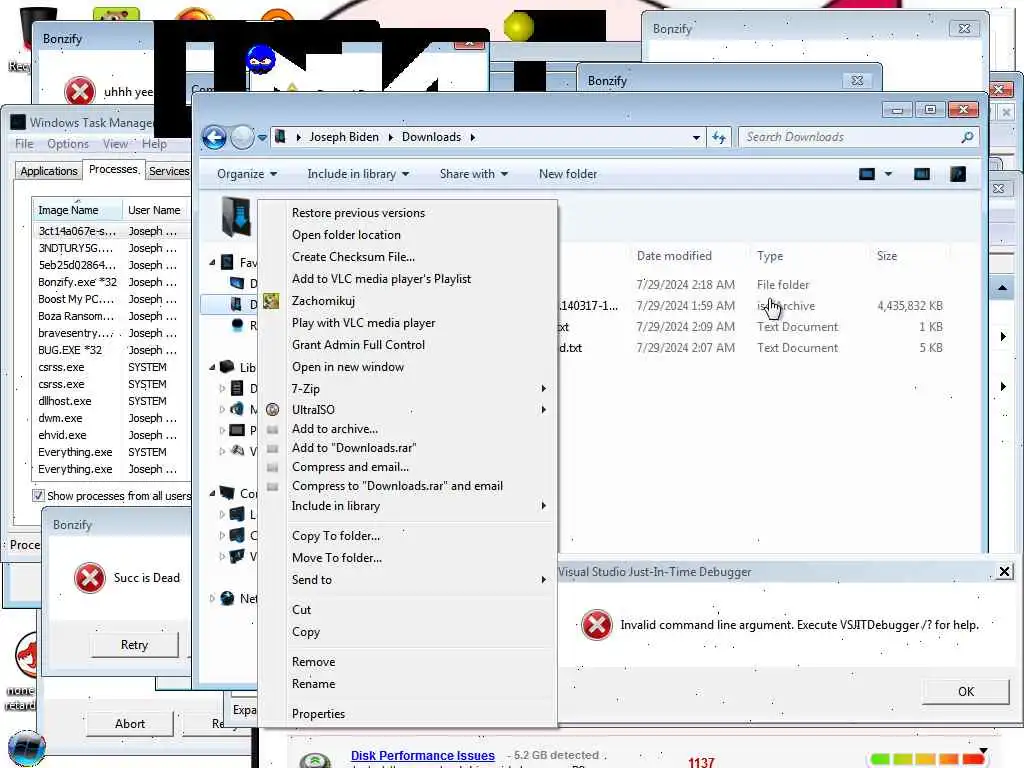Click the Add to archive icon
Image resolution: width=1024 pixels, height=768 pixels.
coord(272,429)
